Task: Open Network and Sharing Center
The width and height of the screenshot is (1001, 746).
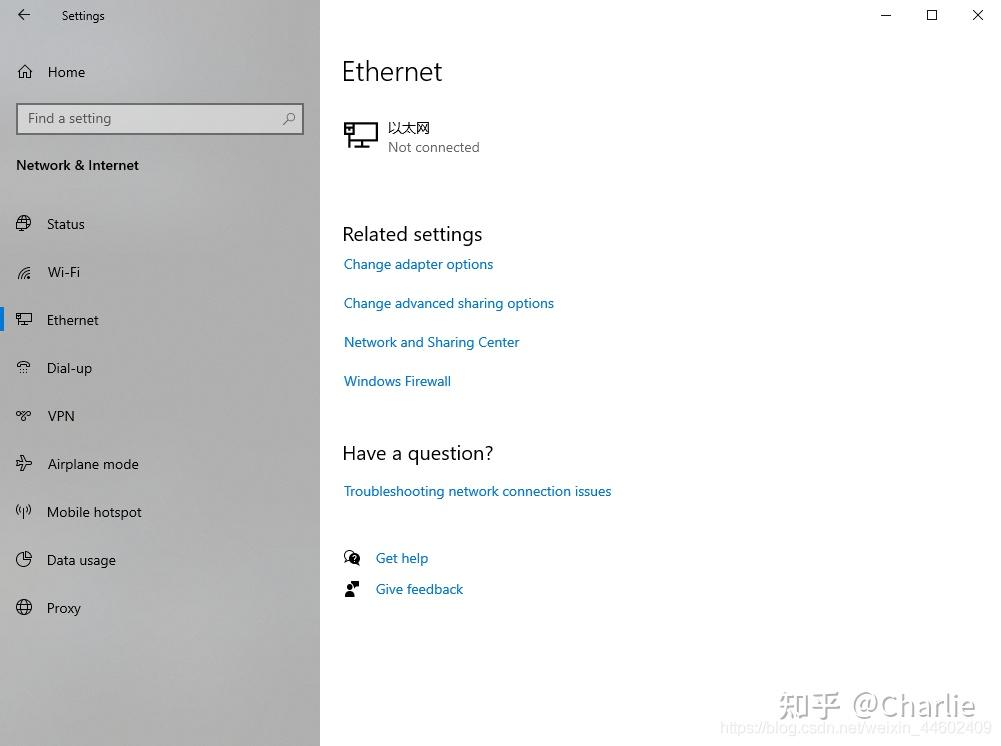Action: pyautogui.click(x=431, y=342)
